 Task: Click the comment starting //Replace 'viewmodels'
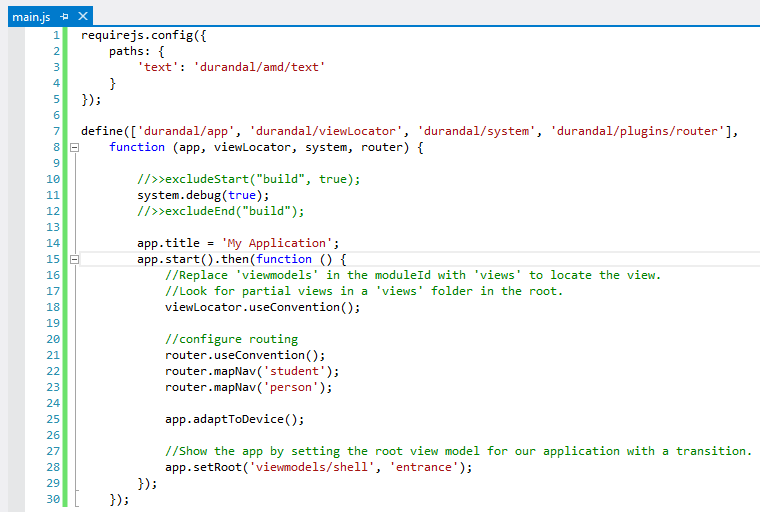point(413,275)
